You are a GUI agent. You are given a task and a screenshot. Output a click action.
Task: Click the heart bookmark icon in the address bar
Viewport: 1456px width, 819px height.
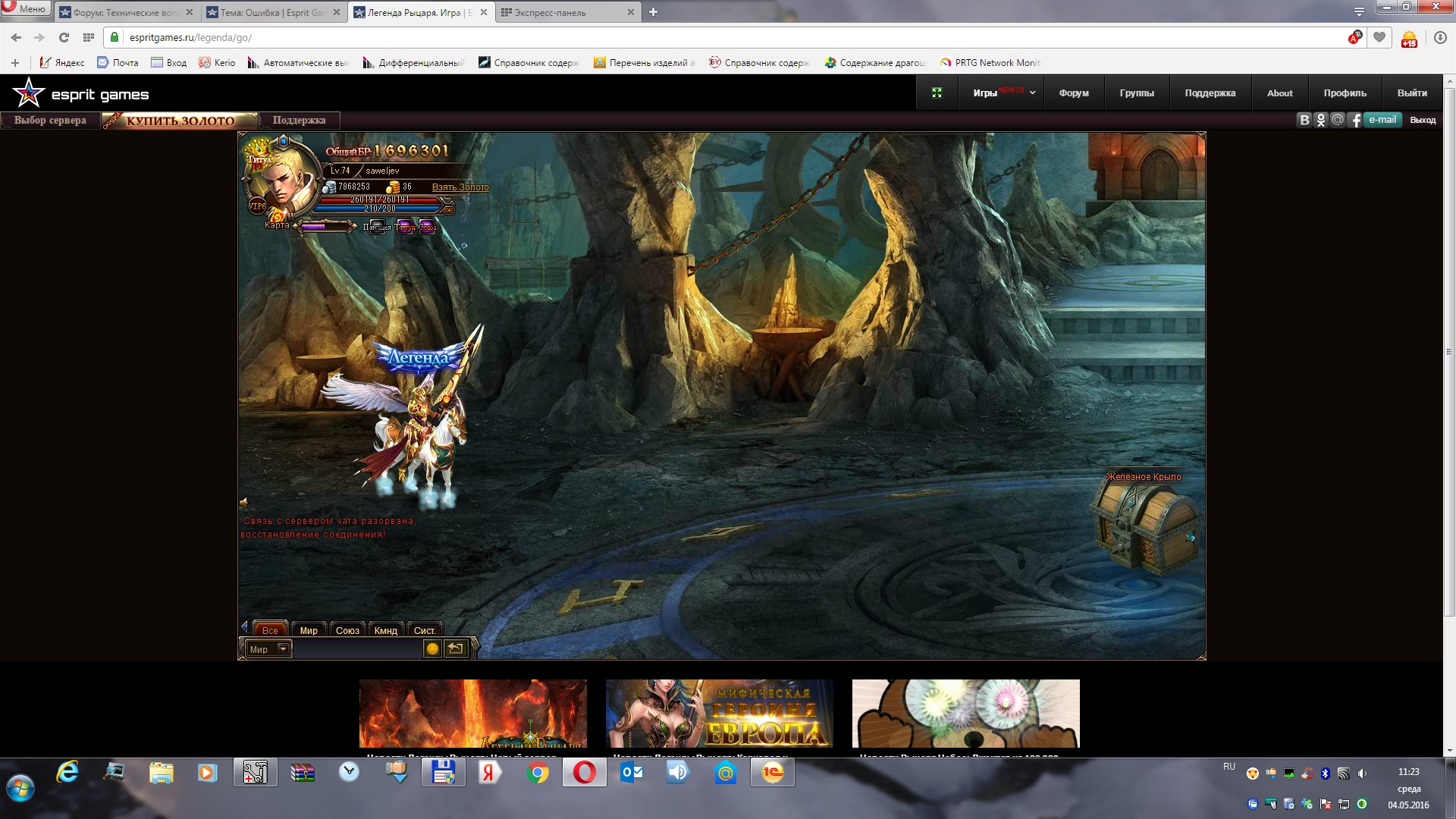point(1379,37)
